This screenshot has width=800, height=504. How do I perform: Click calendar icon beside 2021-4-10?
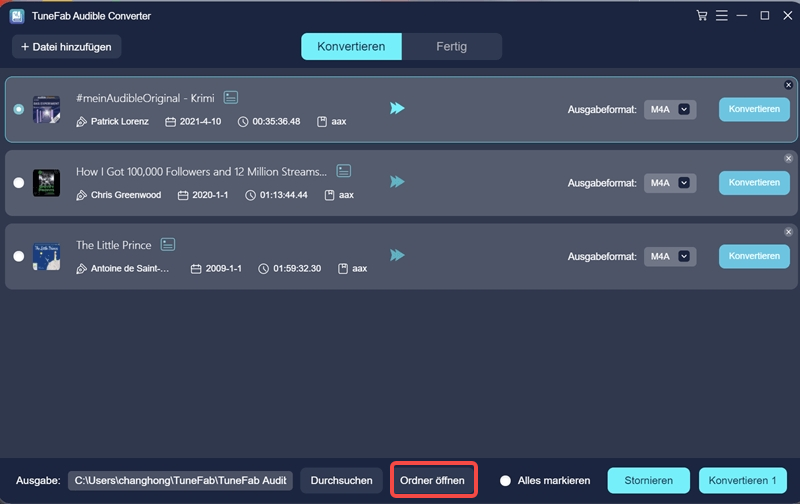pos(170,122)
